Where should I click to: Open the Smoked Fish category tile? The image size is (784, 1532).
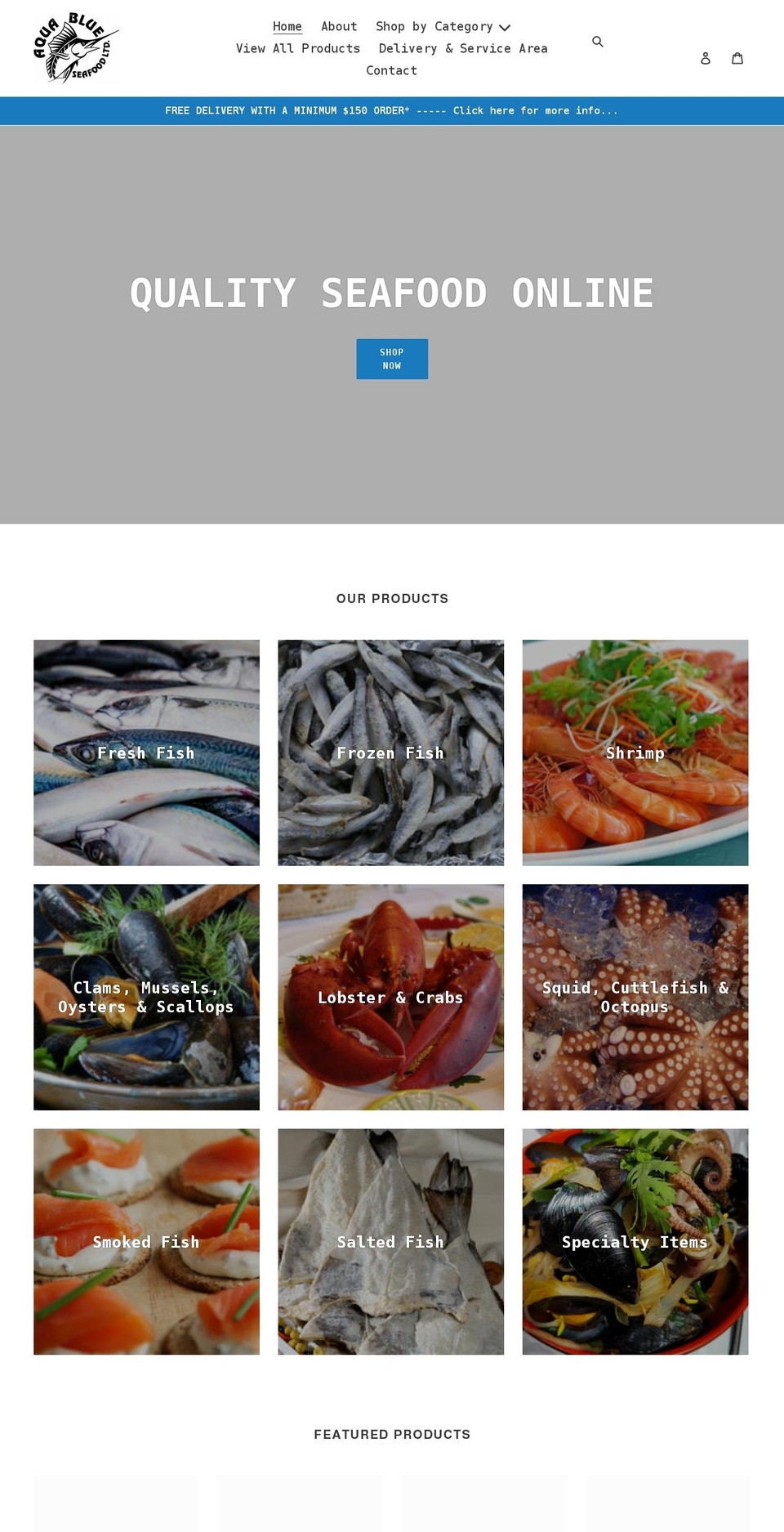[146, 1242]
